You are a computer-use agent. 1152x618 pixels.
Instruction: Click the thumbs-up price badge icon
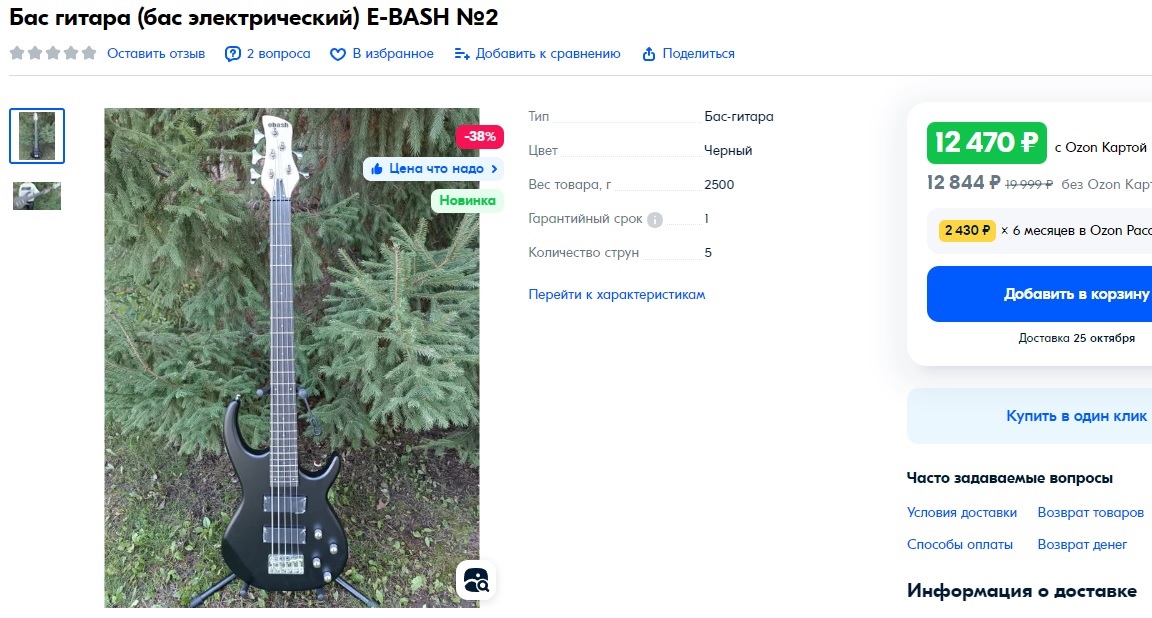point(377,169)
